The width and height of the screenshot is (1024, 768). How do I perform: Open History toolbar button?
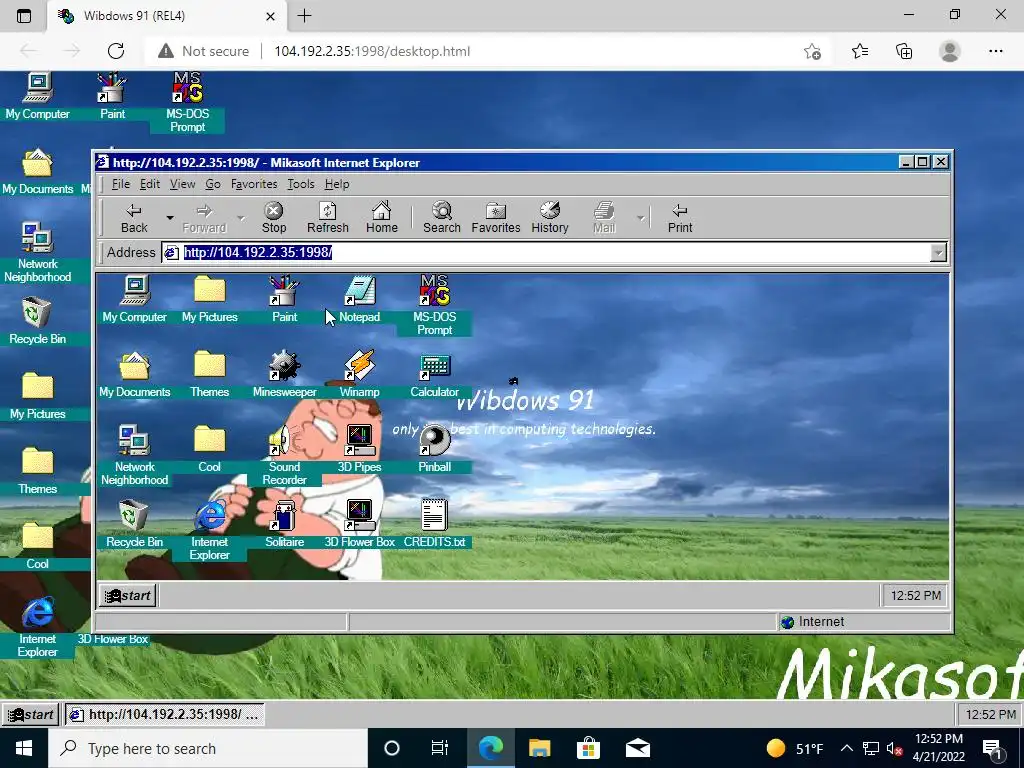(550, 218)
